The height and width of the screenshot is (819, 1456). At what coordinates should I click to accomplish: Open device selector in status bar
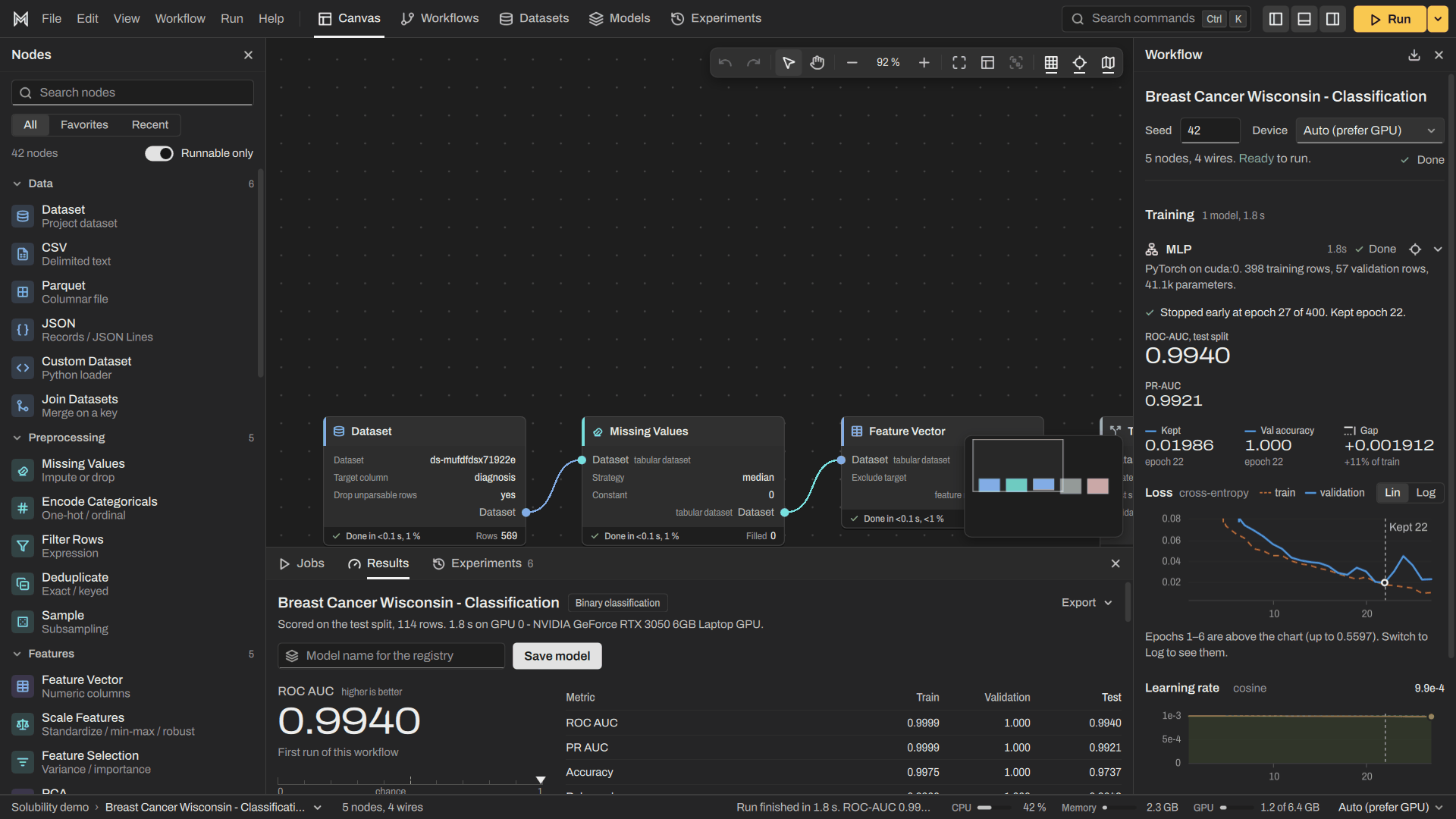click(x=1389, y=808)
